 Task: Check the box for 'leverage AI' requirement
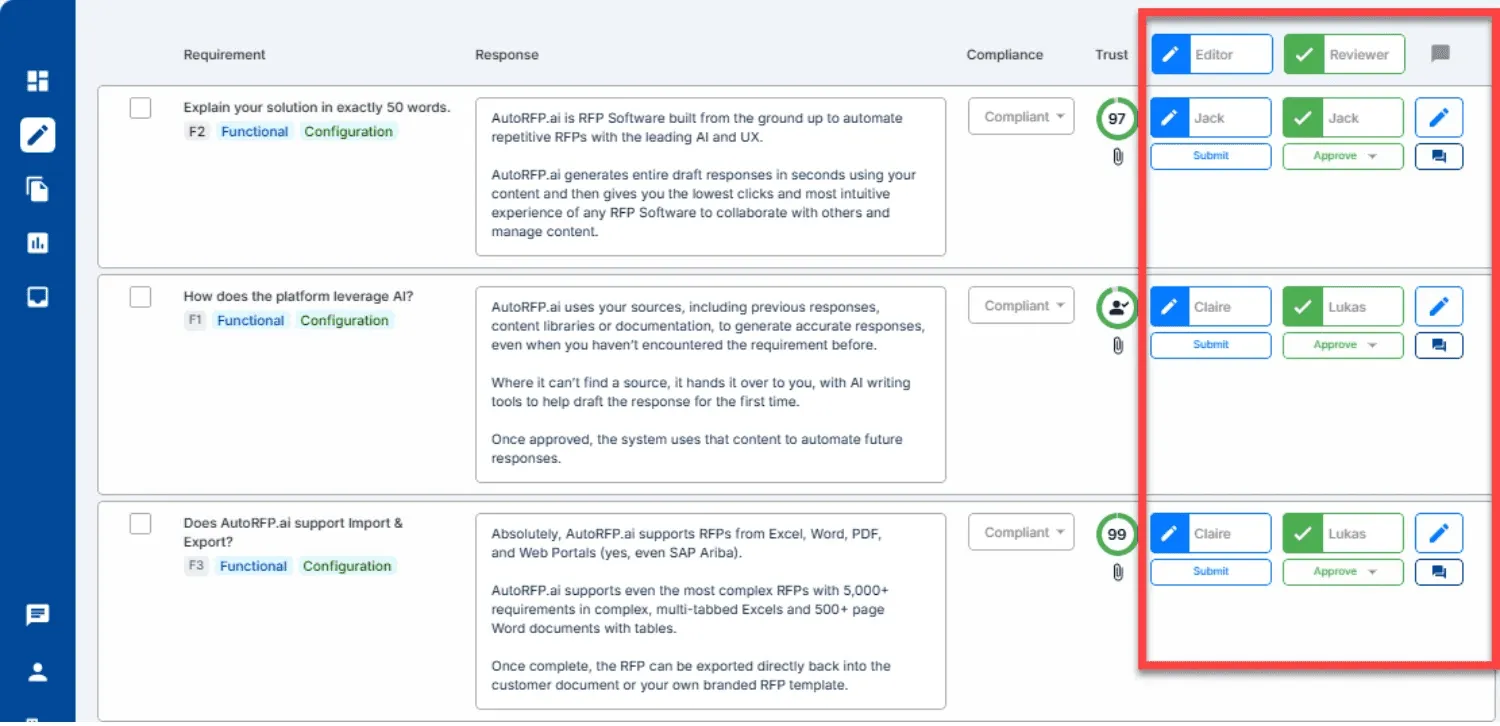(x=140, y=297)
